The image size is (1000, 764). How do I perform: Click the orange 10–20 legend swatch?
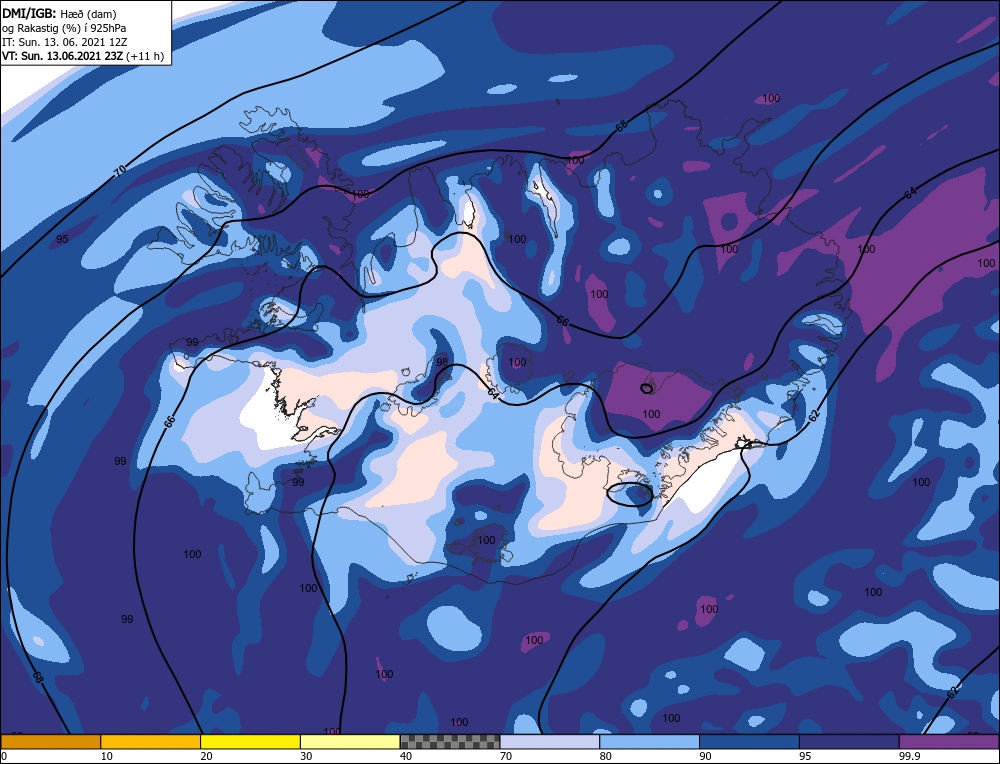click(151, 741)
